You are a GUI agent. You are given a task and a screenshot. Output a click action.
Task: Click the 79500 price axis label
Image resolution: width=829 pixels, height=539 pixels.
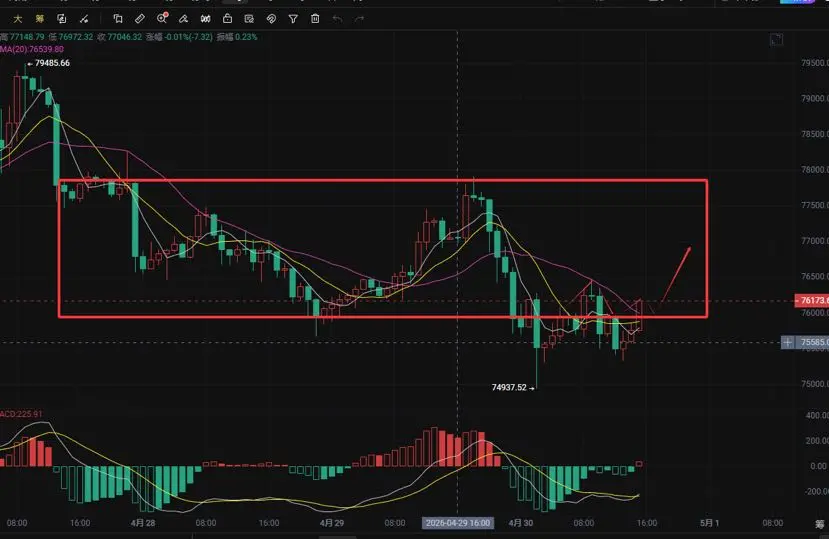click(x=814, y=63)
